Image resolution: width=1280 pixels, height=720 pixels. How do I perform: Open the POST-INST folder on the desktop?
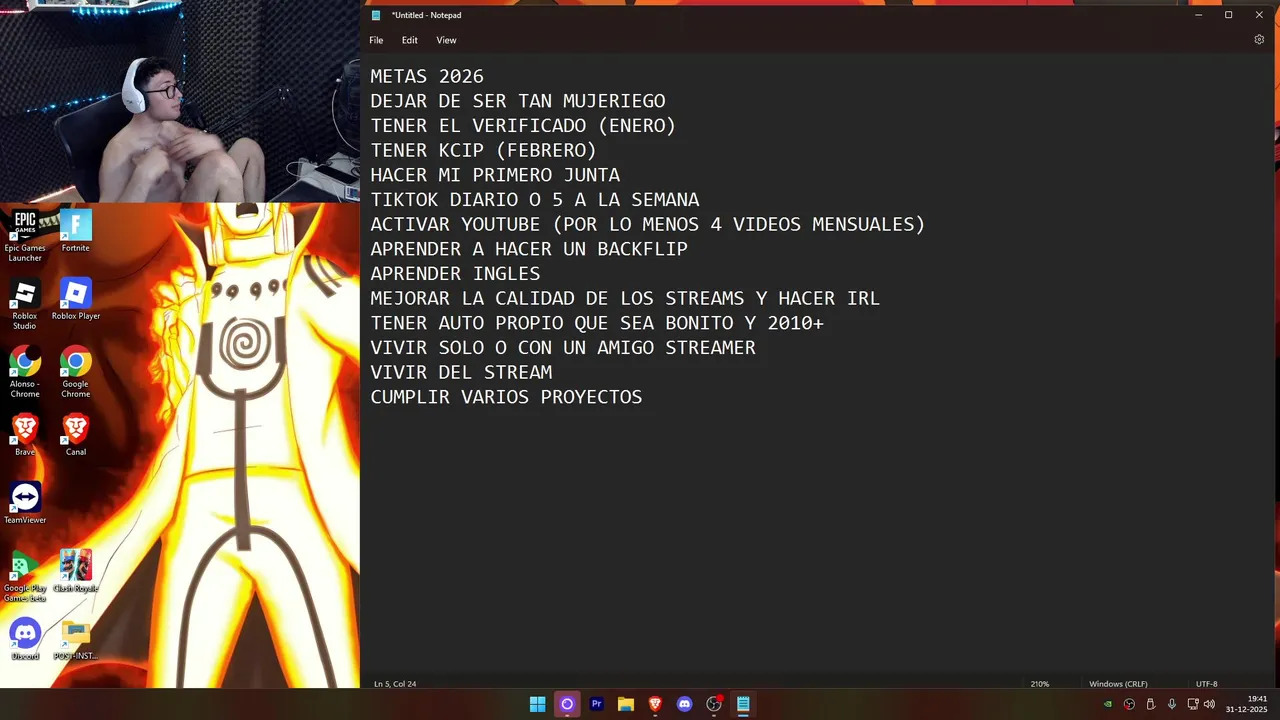76,639
